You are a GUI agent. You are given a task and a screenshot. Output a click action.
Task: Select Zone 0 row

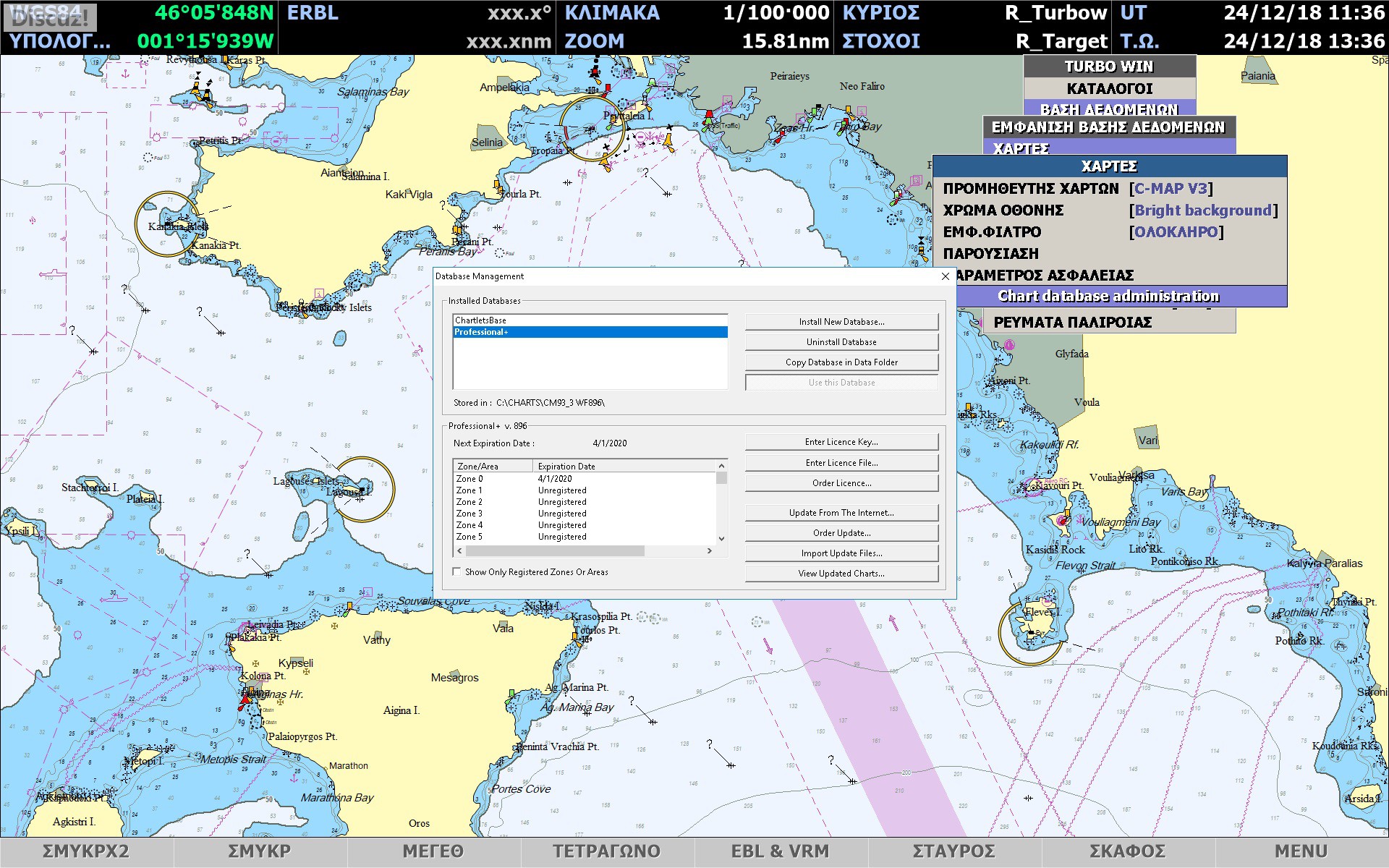(585, 479)
